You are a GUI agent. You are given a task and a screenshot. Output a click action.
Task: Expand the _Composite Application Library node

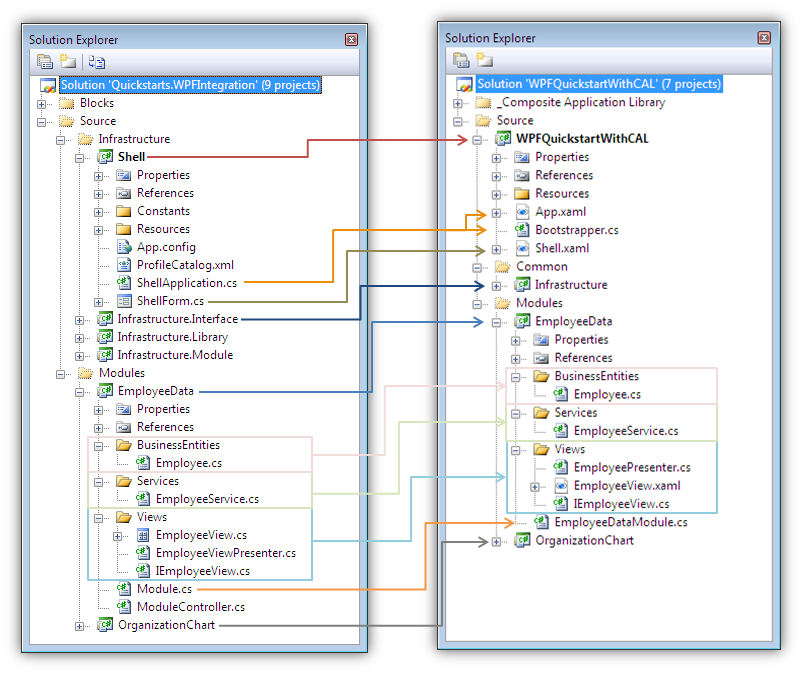(457, 101)
